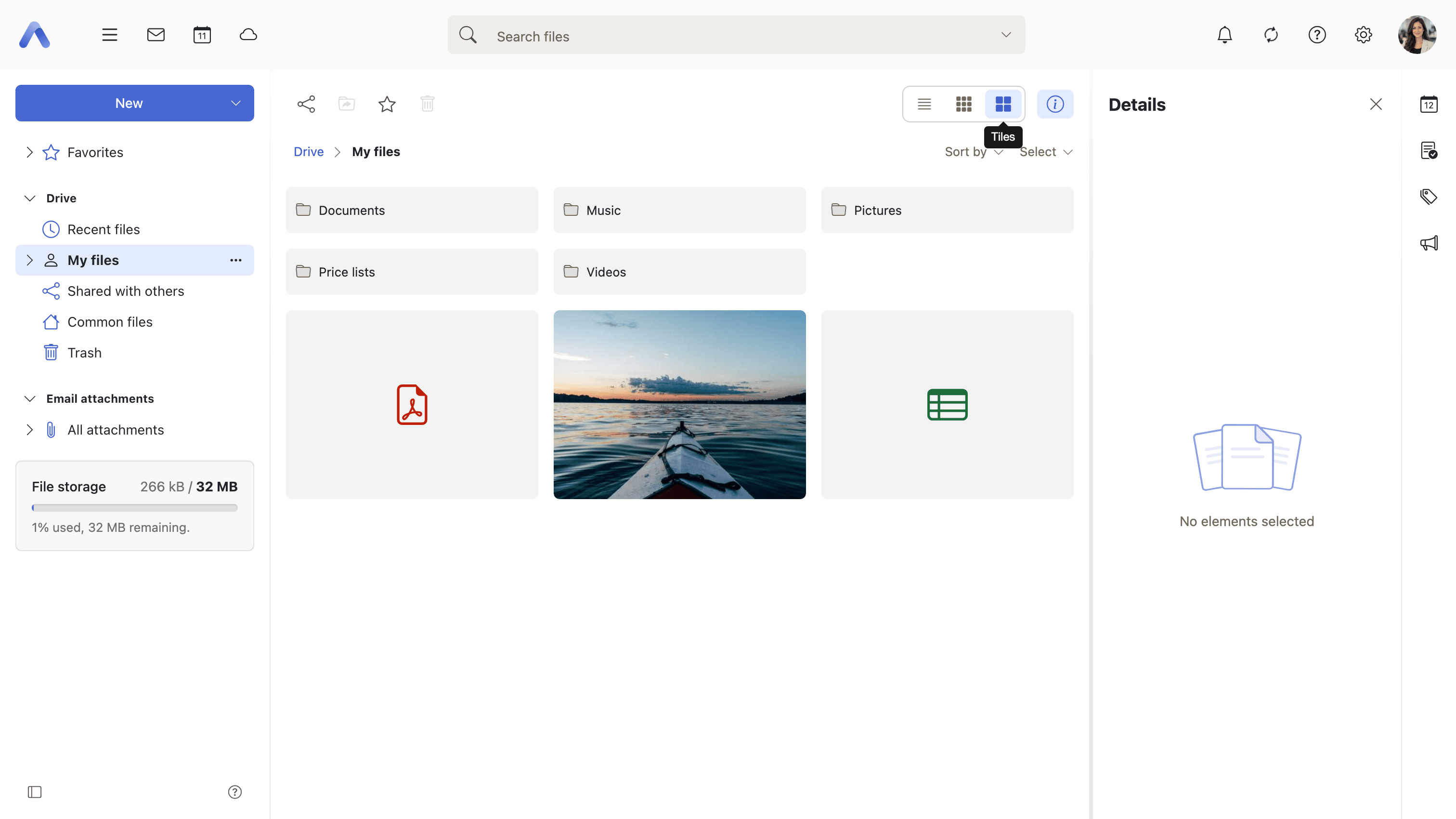Toggle the Details info panel
This screenshot has height=819, width=1456.
pyautogui.click(x=1055, y=104)
